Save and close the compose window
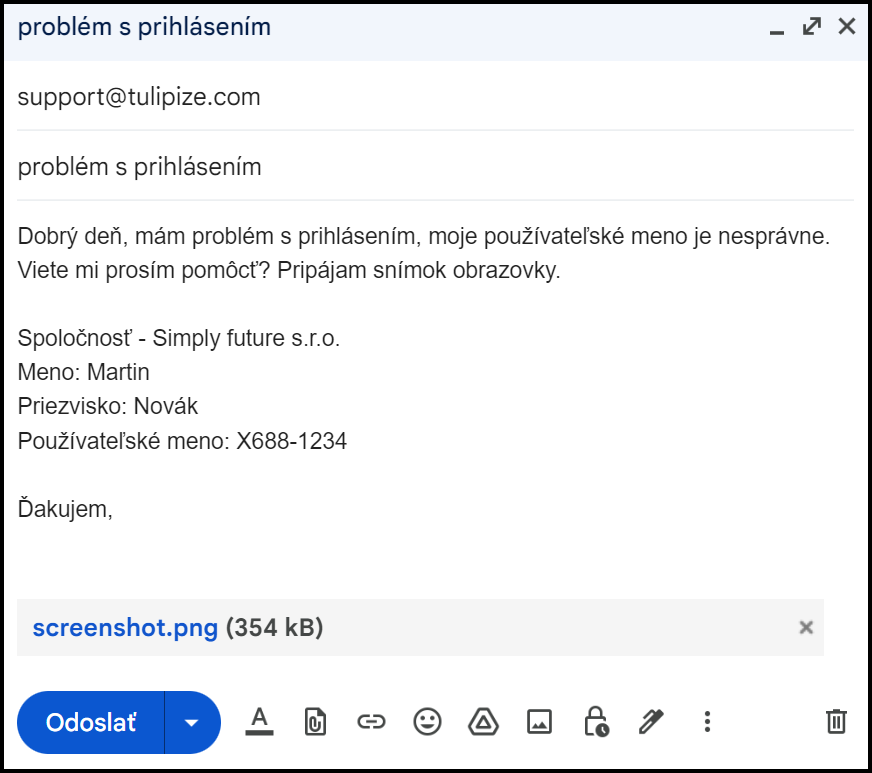This screenshot has height=773, width=872. pos(847,27)
